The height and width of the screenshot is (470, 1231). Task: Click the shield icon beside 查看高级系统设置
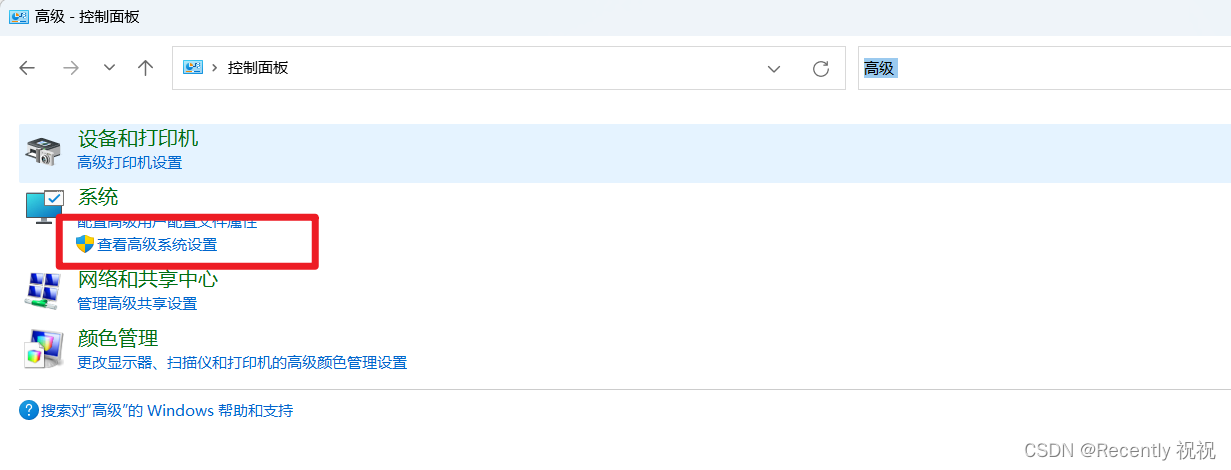(x=85, y=244)
